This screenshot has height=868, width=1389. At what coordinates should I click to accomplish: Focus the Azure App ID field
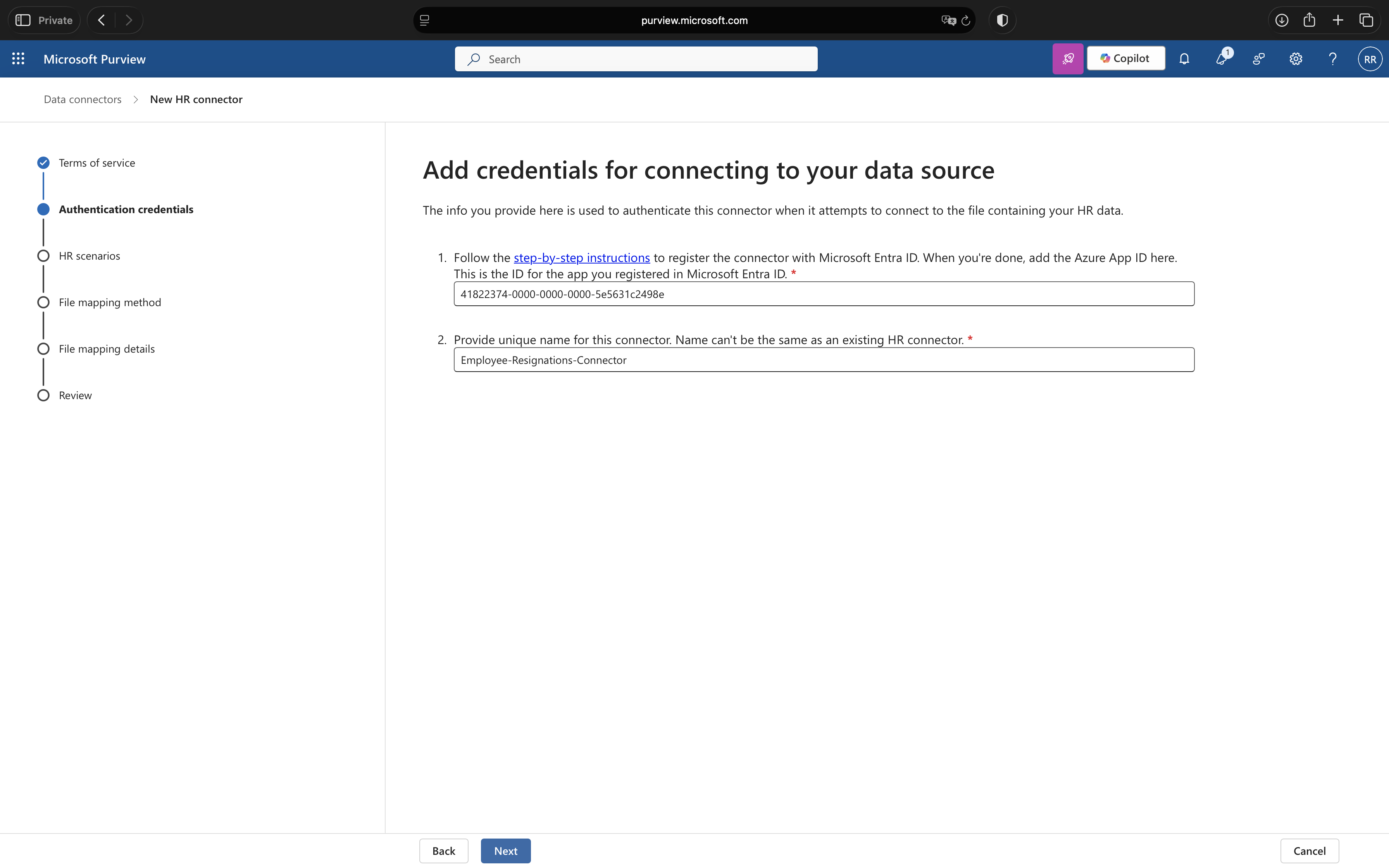tap(824, 294)
